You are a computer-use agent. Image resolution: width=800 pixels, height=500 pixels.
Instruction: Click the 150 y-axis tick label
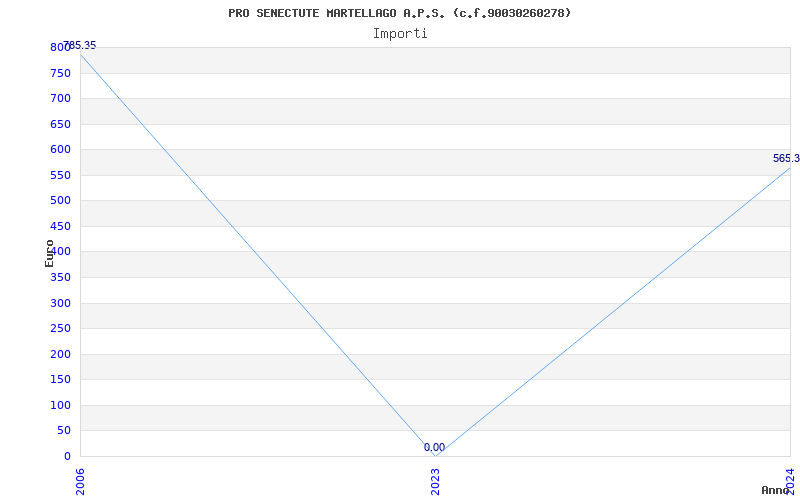pyautogui.click(x=60, y=380)
